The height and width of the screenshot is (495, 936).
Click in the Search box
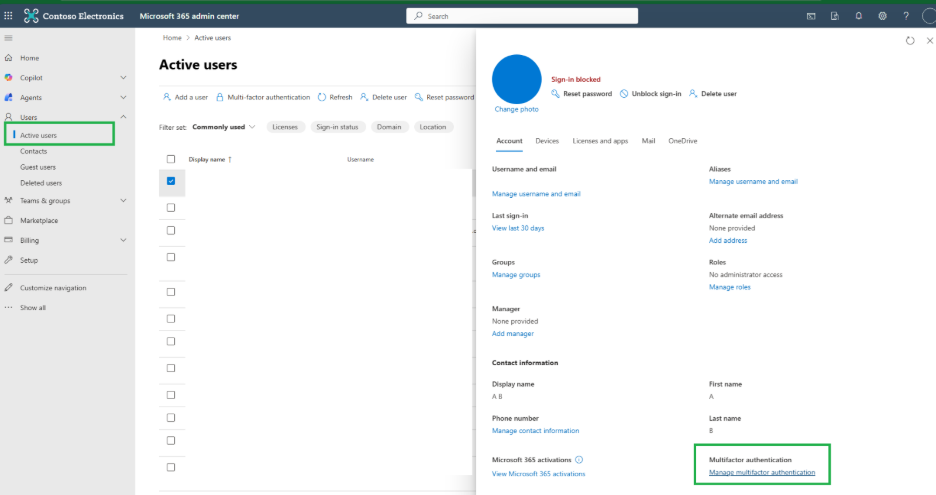coord(522,16)
